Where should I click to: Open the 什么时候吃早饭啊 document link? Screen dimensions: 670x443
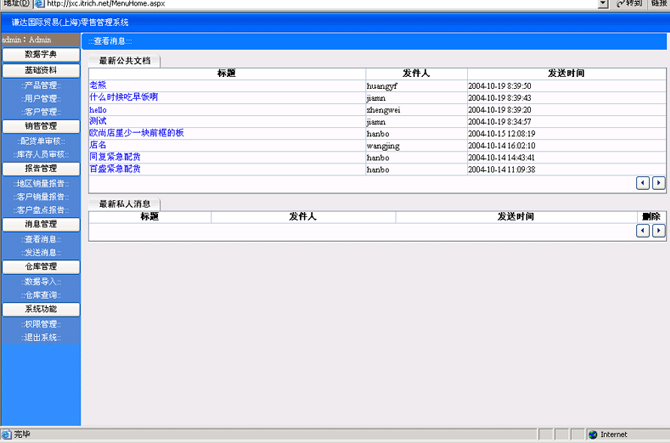[124, 97]
